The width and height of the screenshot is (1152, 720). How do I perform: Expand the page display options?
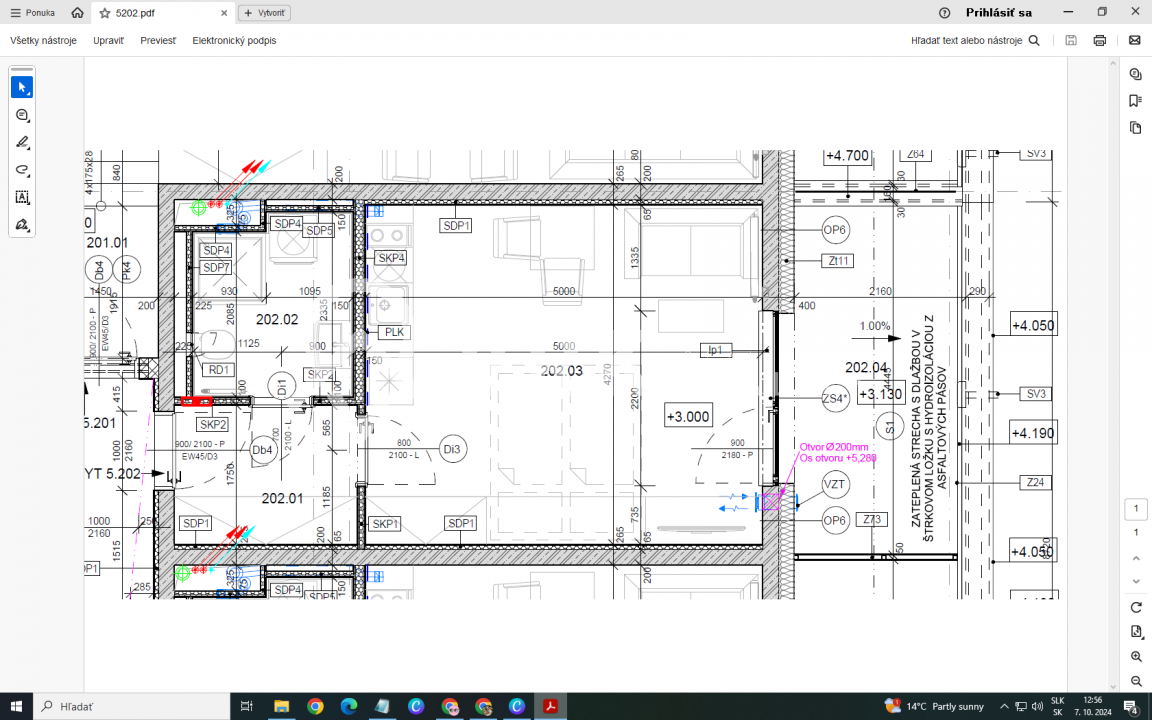click(x=1136, y=631)
